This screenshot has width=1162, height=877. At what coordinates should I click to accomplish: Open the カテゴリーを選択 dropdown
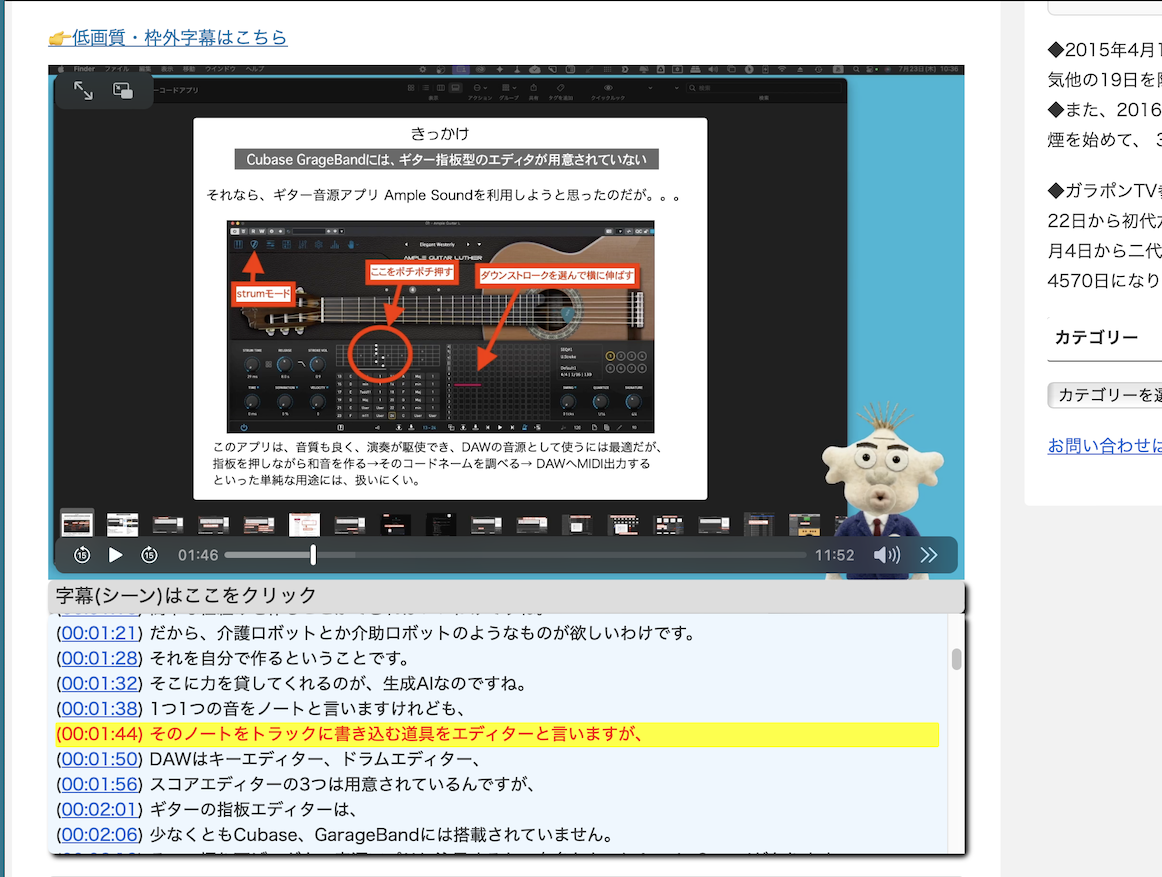tap(1104, 395)
